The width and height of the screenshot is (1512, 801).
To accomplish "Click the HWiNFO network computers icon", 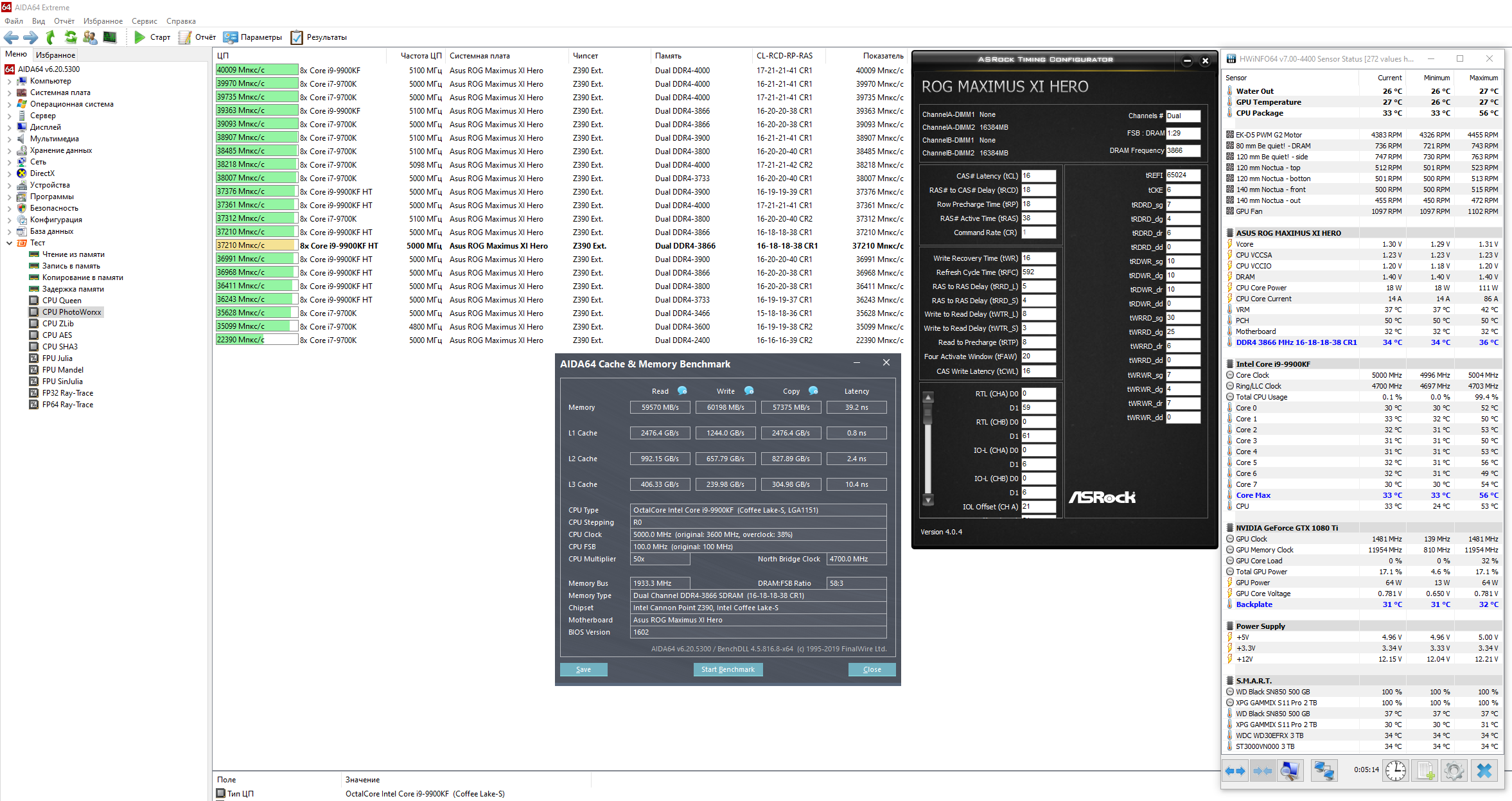I will tap(1324, 770).
